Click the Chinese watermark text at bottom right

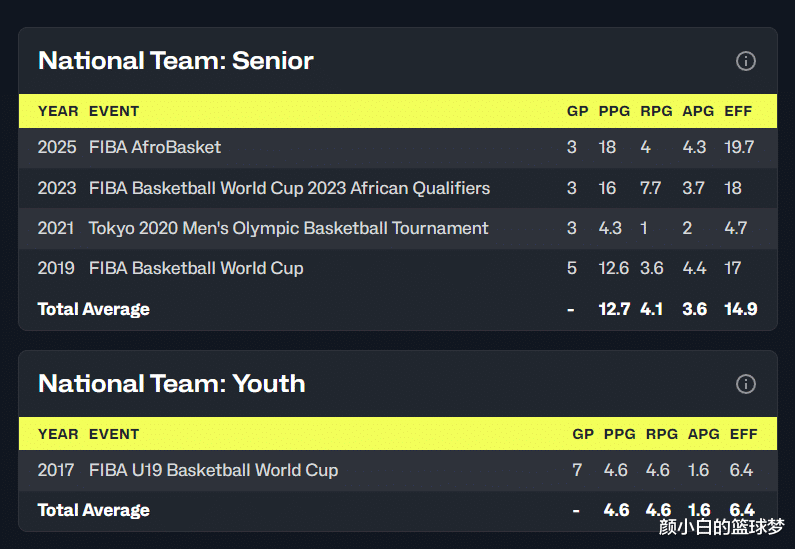pyautogui.click(x=721, y=527)
